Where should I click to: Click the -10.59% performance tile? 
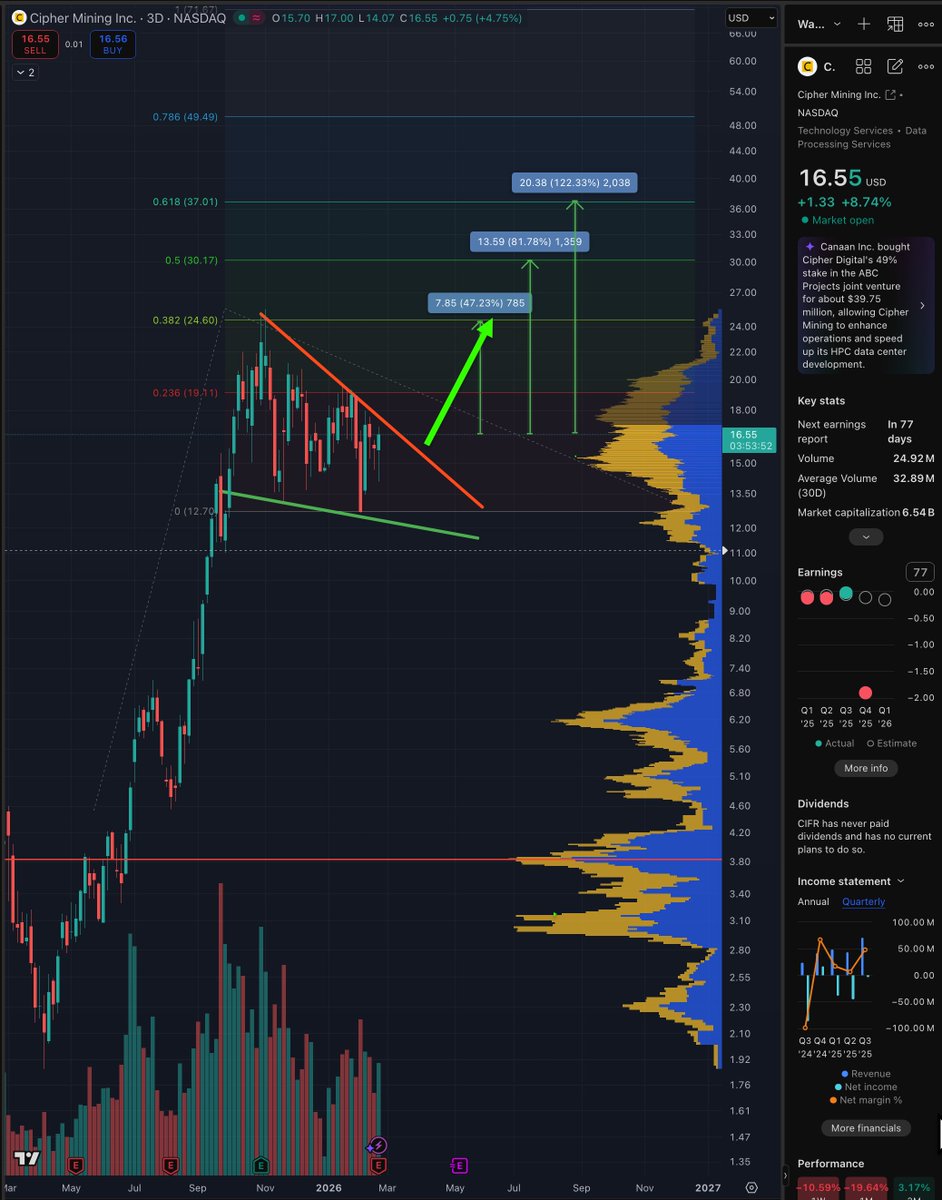(x=818, y=1189)
